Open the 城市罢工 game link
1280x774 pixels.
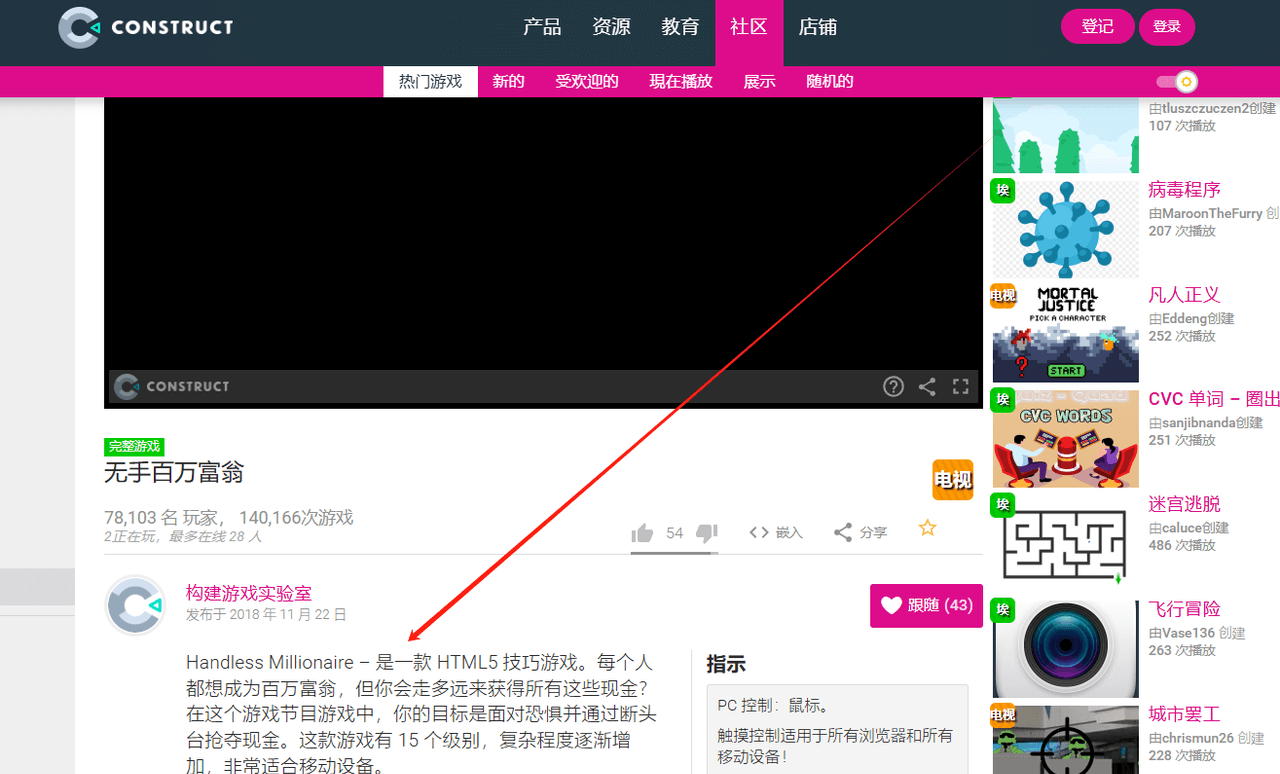click(1185, 714)
